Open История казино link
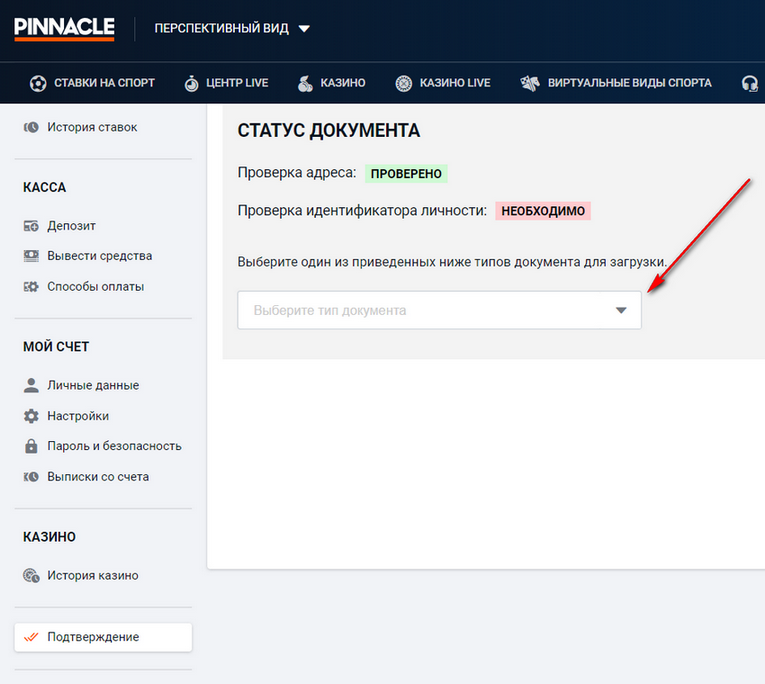 point(93,576)
